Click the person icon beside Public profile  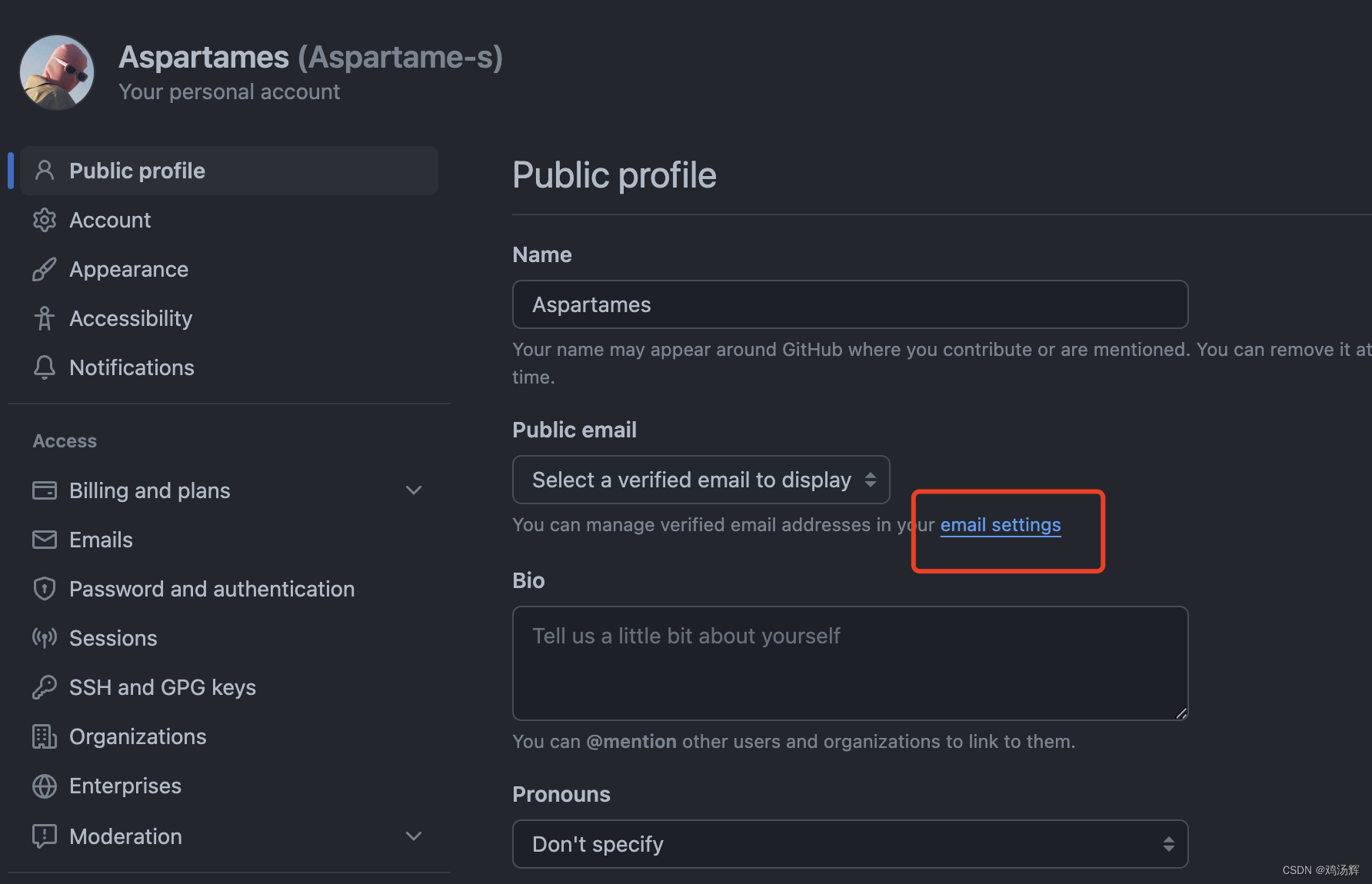click(x=45, y=171)
